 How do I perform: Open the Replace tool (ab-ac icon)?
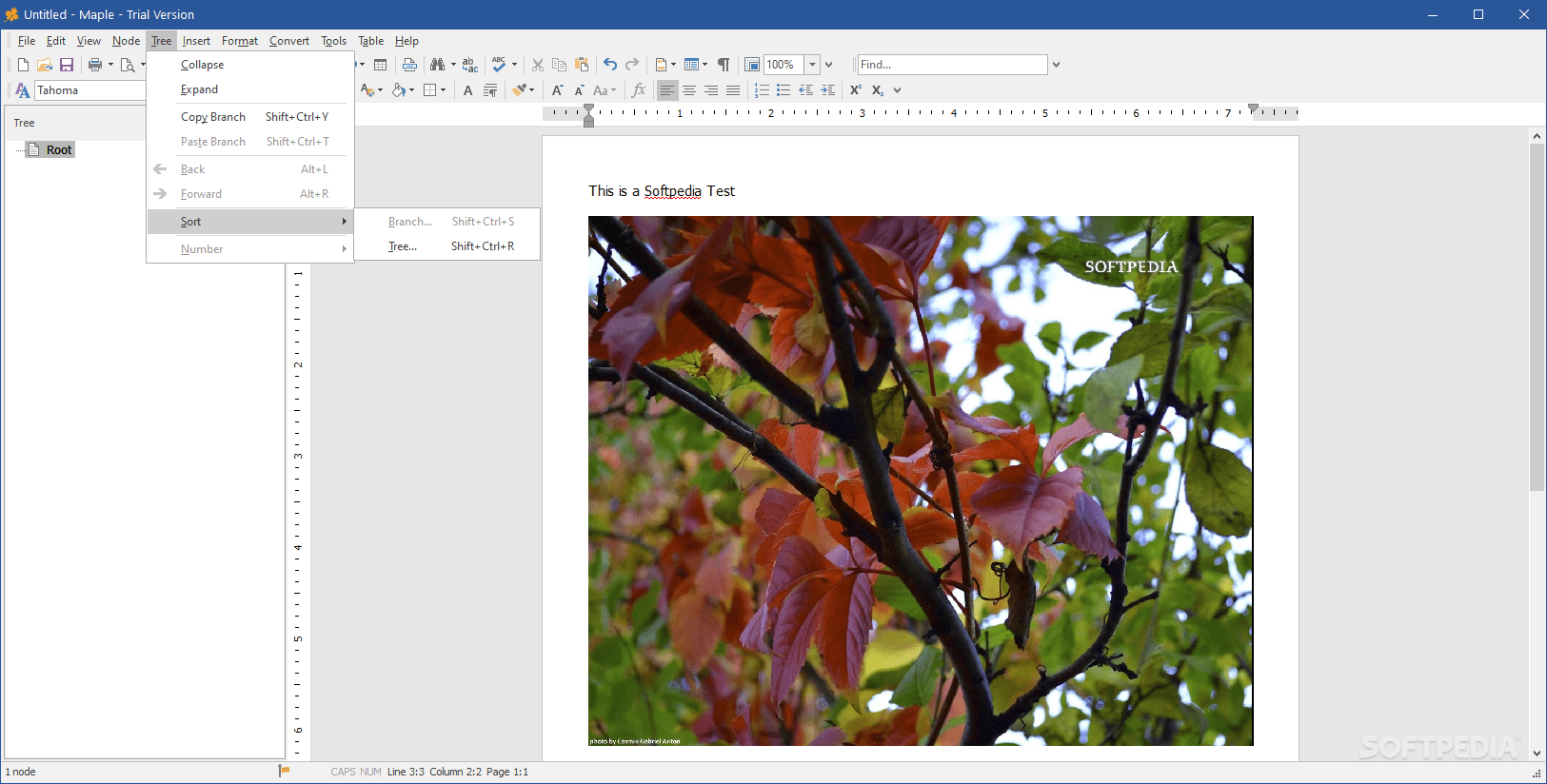470,65
